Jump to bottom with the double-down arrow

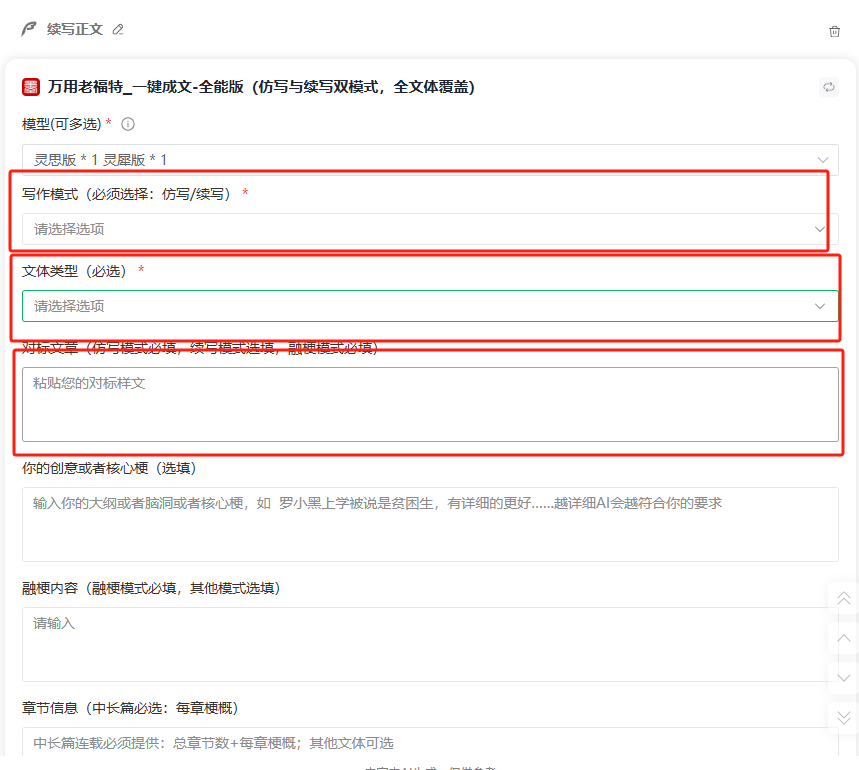coord(844,717)
